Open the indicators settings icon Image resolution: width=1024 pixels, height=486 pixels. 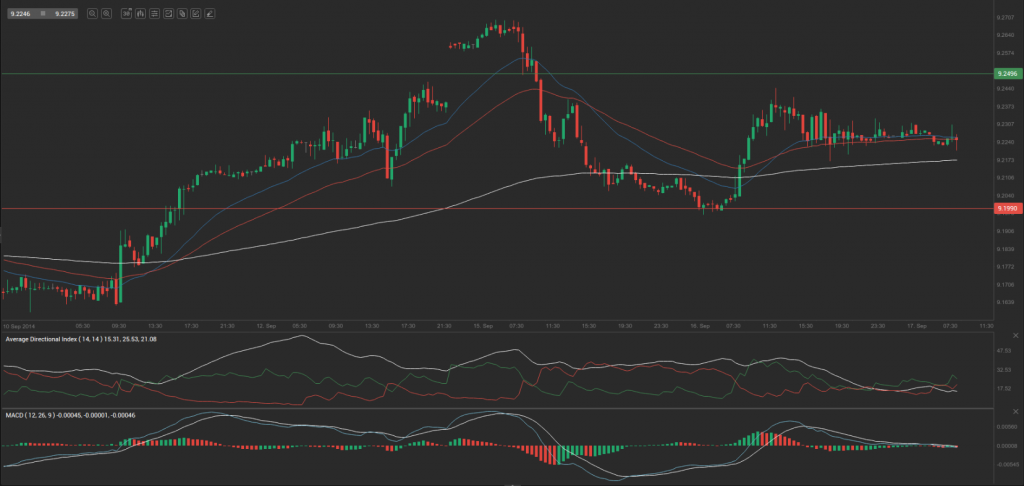click(155, 14)
